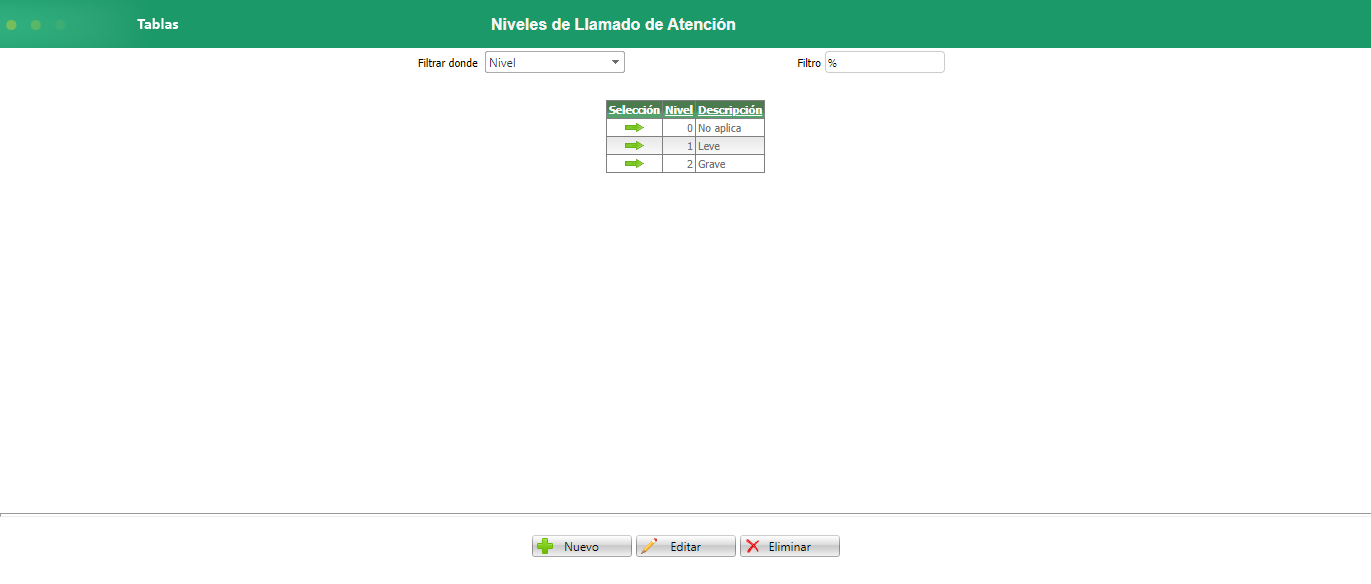
Task: Expand the Nivel filter combo box arrow
Action: [x=616, y=61]
